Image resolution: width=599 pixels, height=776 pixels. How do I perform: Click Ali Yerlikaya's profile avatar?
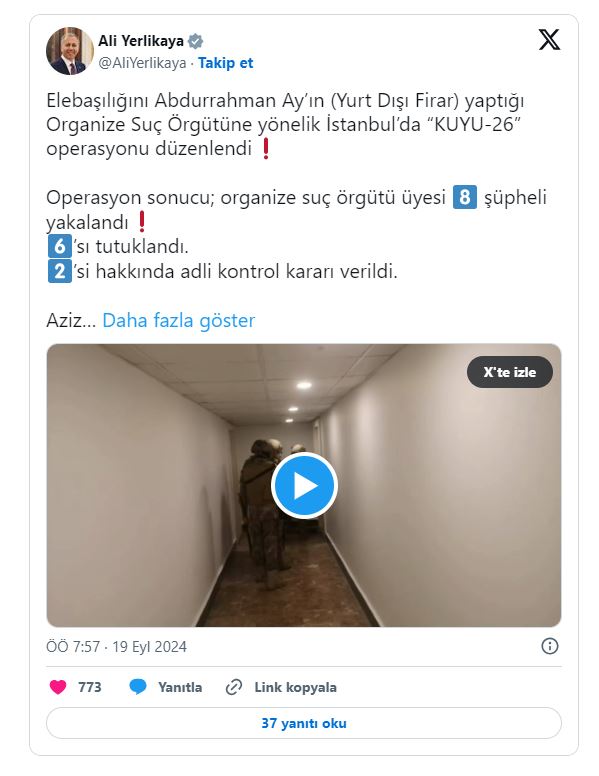[x=70, y=51]
